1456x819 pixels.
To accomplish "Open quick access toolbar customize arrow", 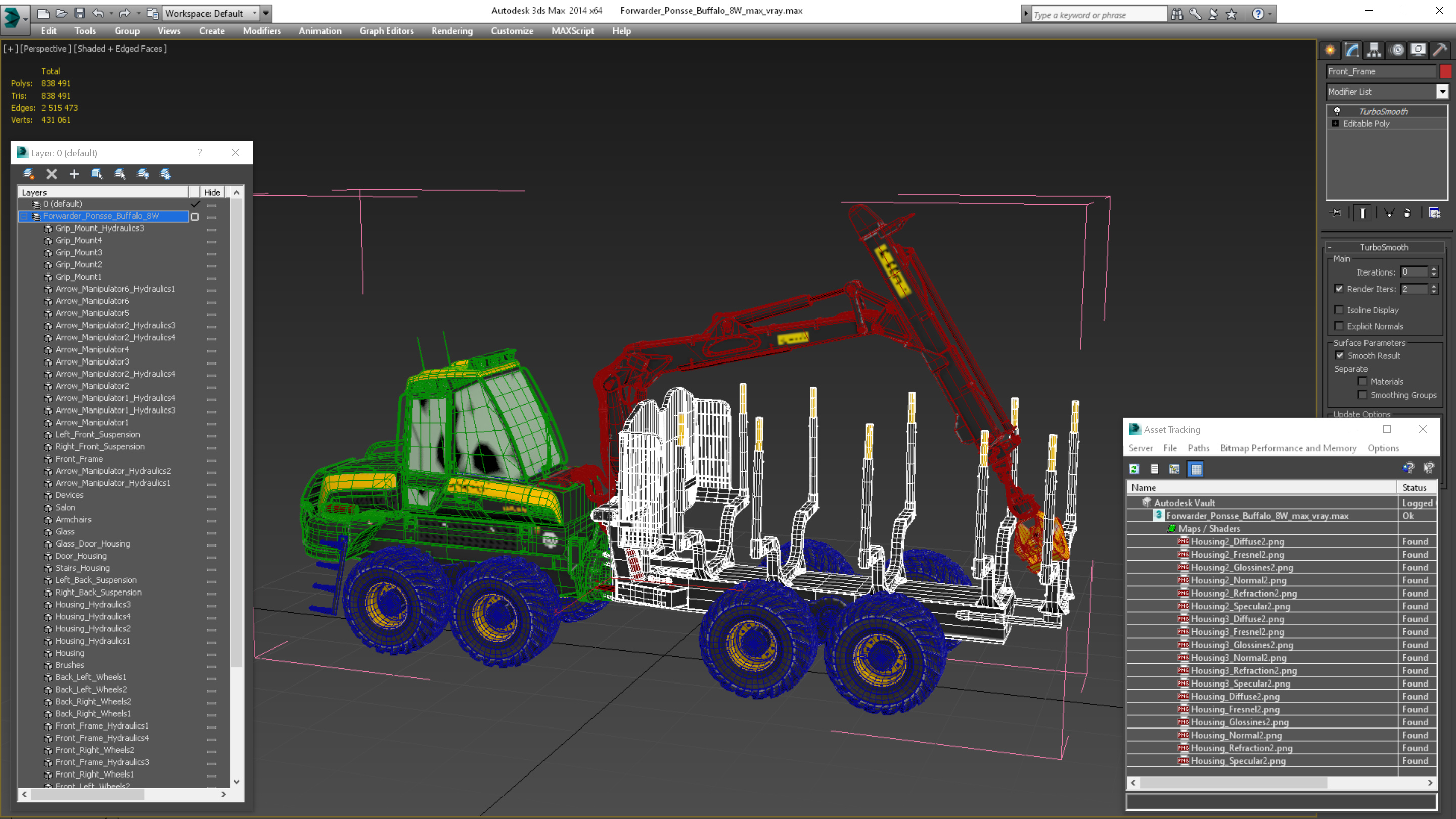I will point(266,13).
